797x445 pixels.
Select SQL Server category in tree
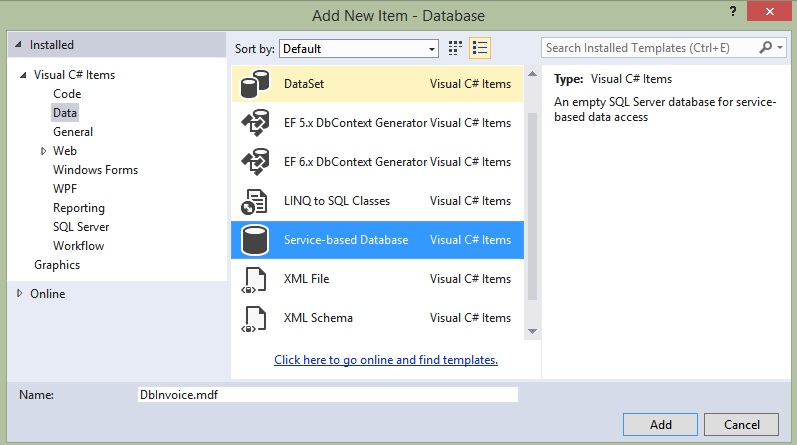click(81, 227)
